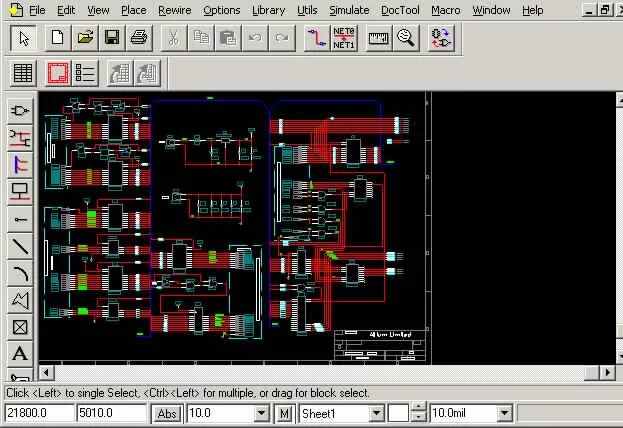The width and height of the screenshot is (623, 428).
Task: Decrease value with stepper down arrow
Action: coord(418,417)
